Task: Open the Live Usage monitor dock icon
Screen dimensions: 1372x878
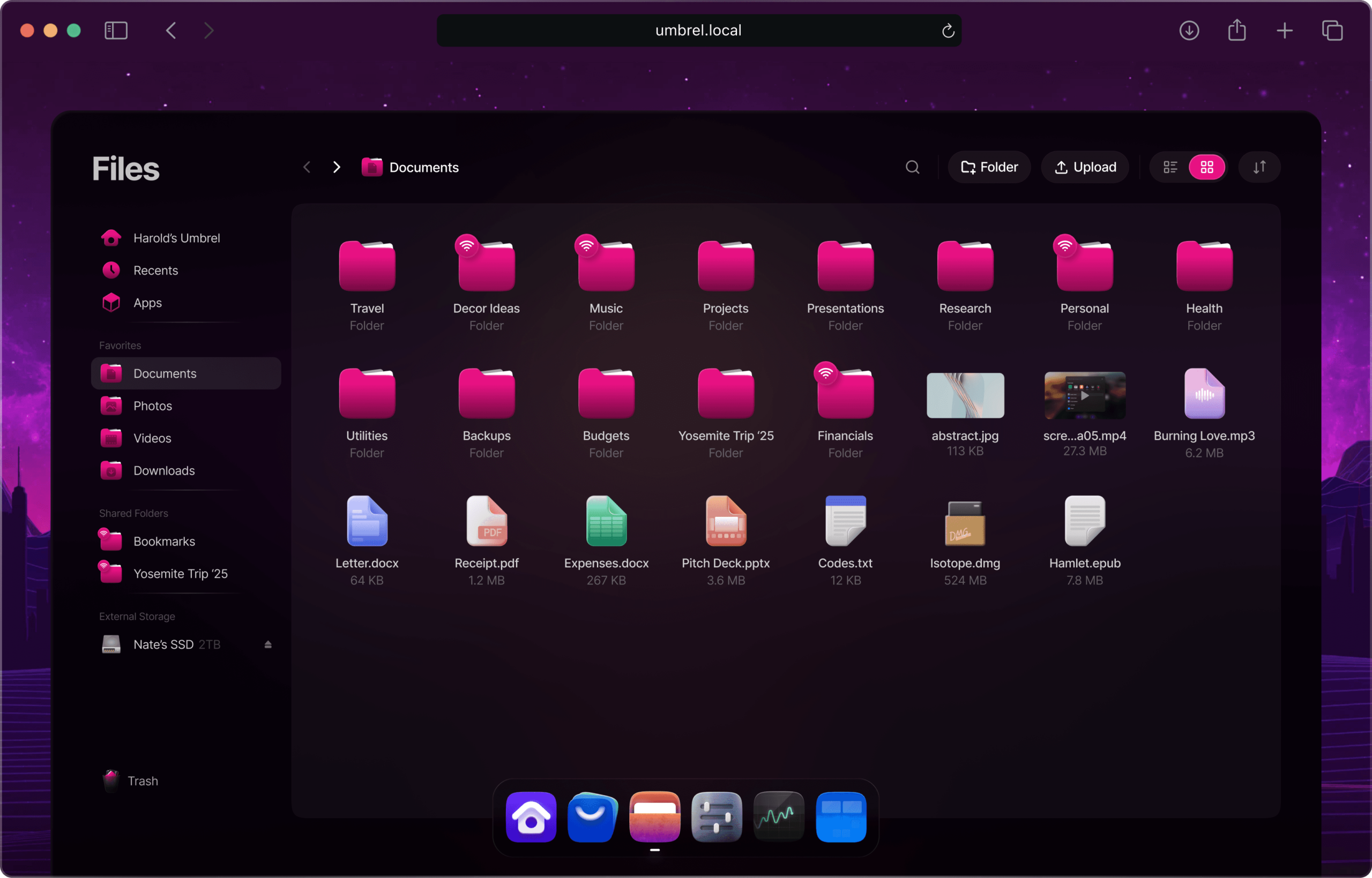Action: 778,816
